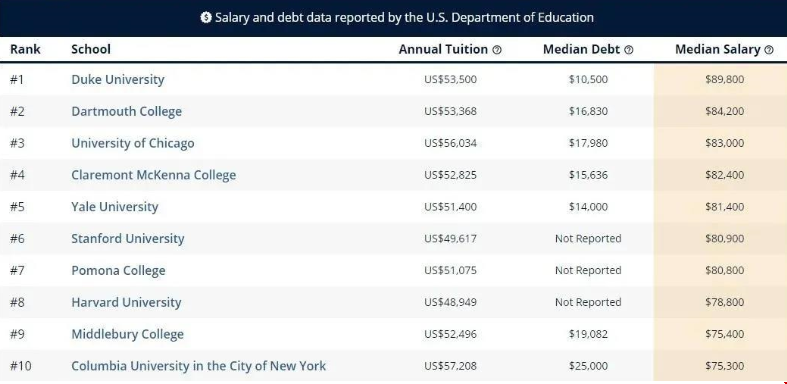Open the Stanford University link
The image size is (787, 384).
[128, 238]
